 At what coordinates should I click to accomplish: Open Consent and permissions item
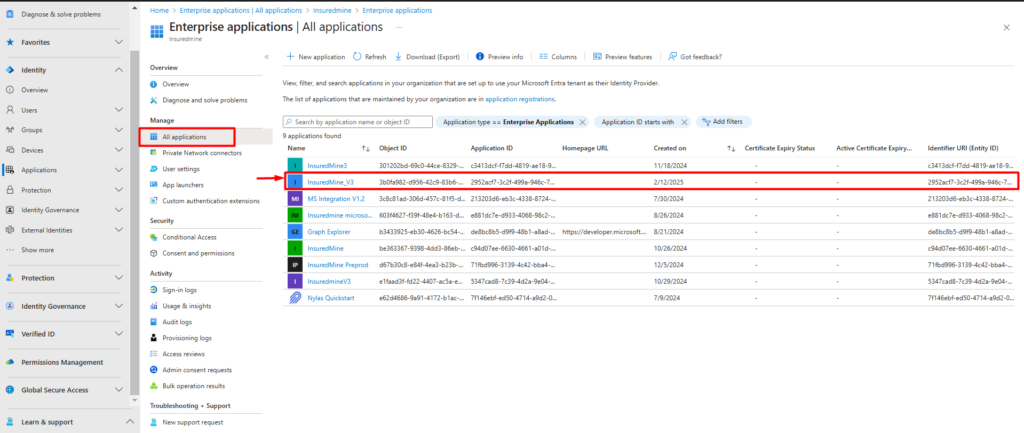pos(198,253)
